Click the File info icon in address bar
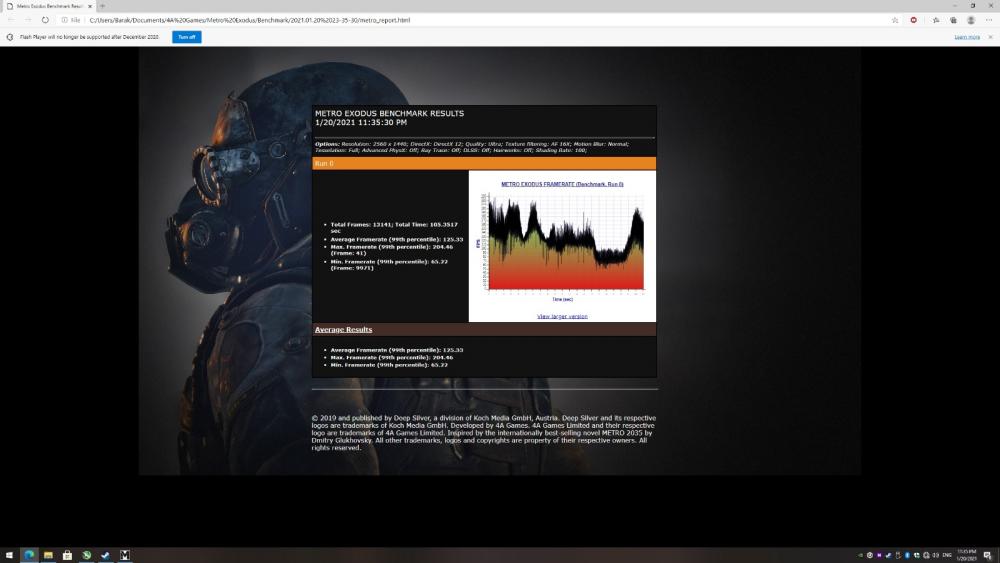Viewport: 1000px width, 563px height. coord(71,20)
